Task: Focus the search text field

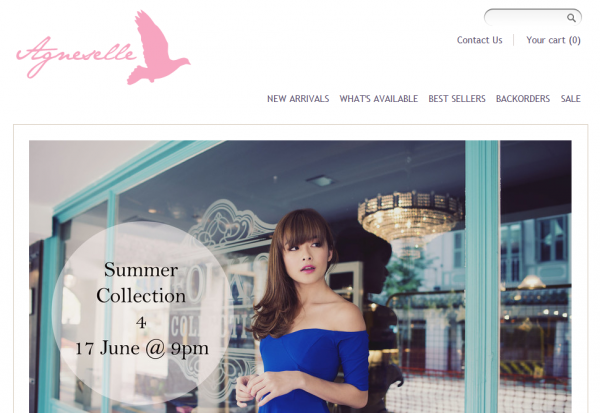Action: tap(526, 18)
